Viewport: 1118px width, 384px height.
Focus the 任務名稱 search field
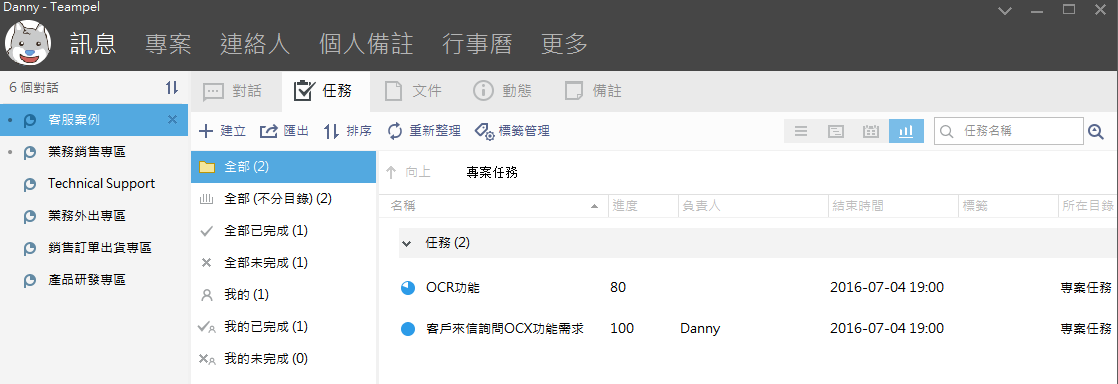[1009, 131]
